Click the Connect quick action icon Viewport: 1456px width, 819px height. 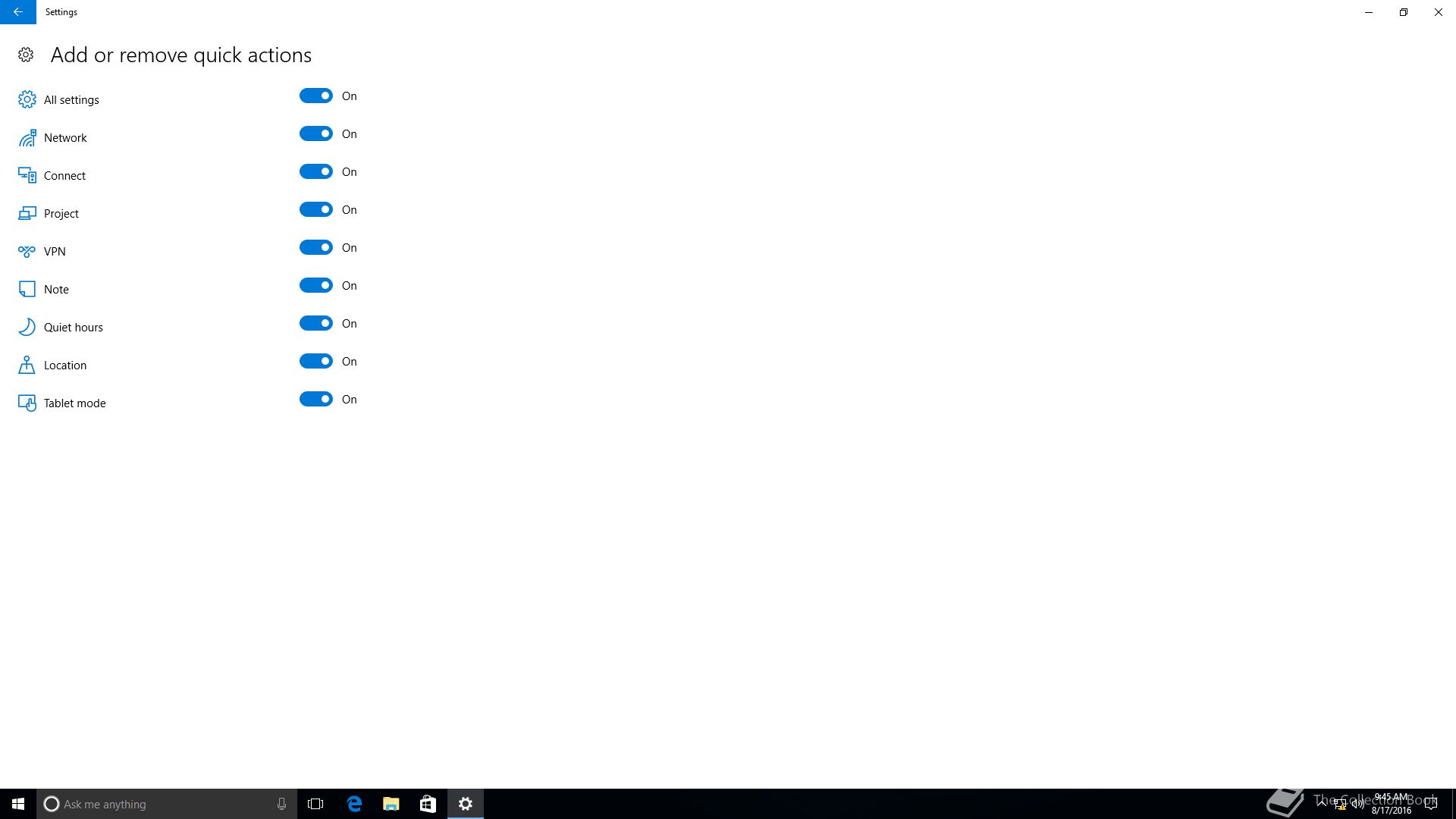point(27,176)
